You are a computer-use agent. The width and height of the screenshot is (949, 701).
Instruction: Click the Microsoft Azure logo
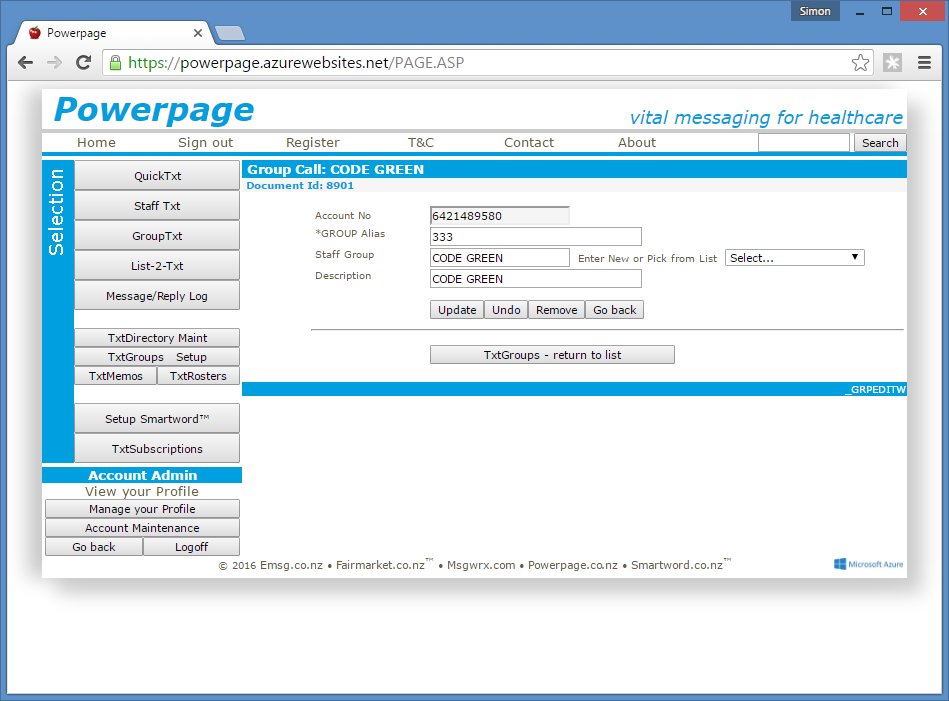tap(868, 564)
